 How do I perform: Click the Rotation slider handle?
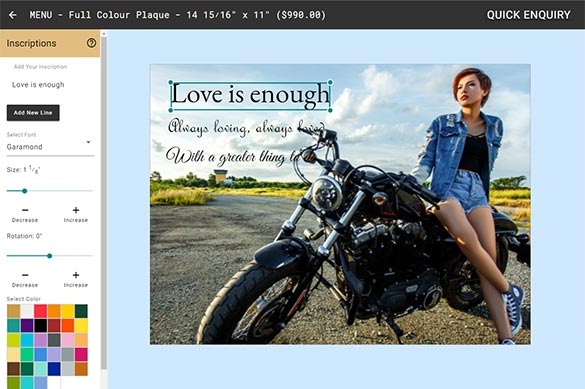50,256
